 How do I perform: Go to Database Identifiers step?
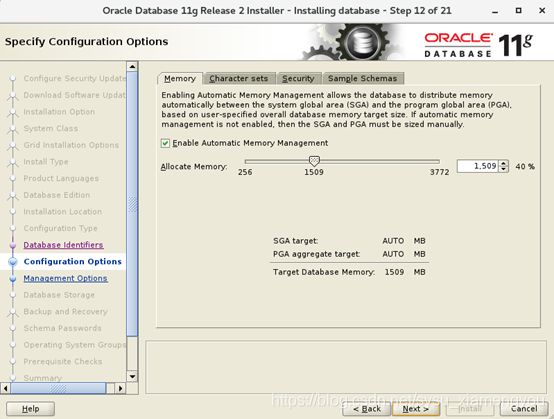pos(63,245)
